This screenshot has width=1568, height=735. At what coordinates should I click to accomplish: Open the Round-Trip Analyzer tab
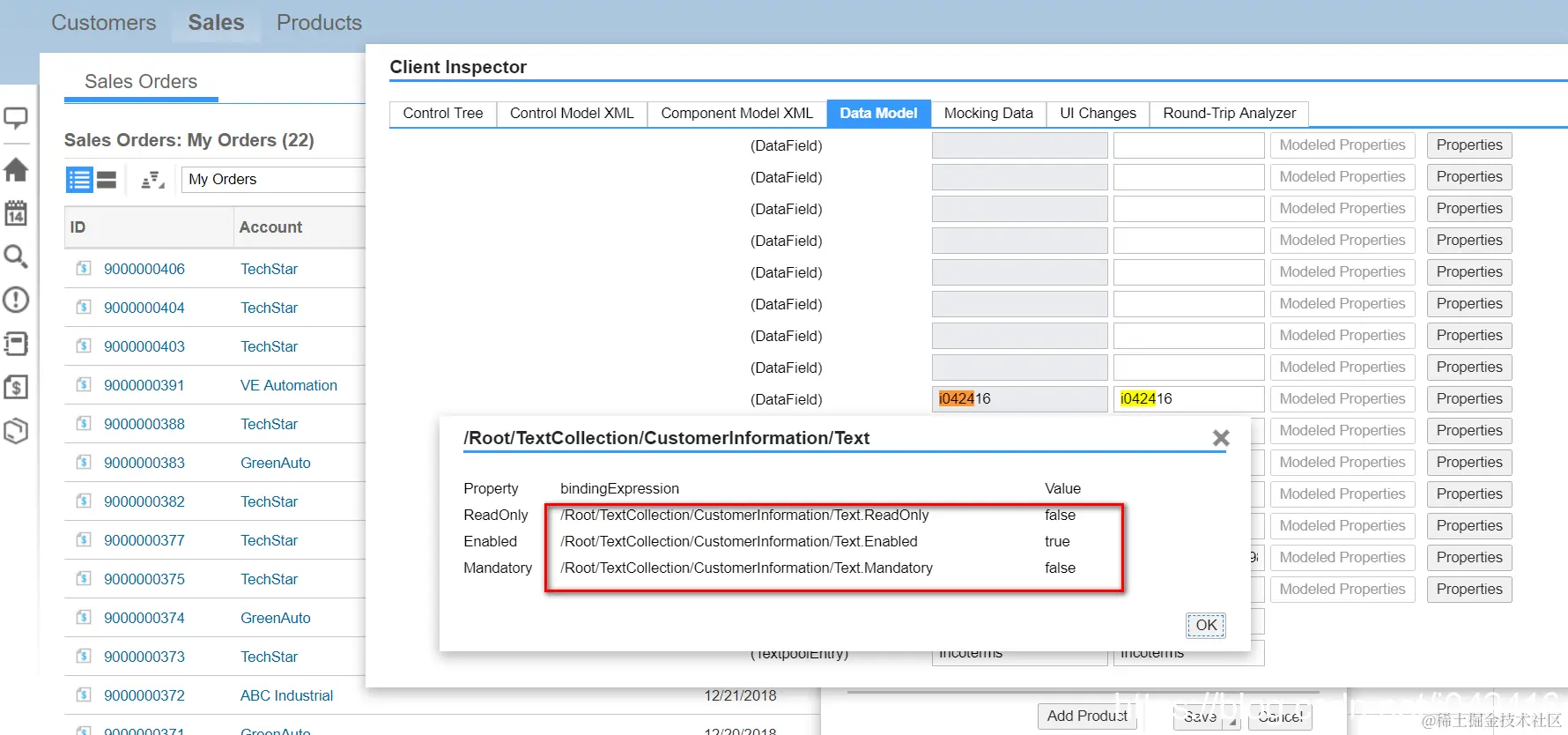1229,114
